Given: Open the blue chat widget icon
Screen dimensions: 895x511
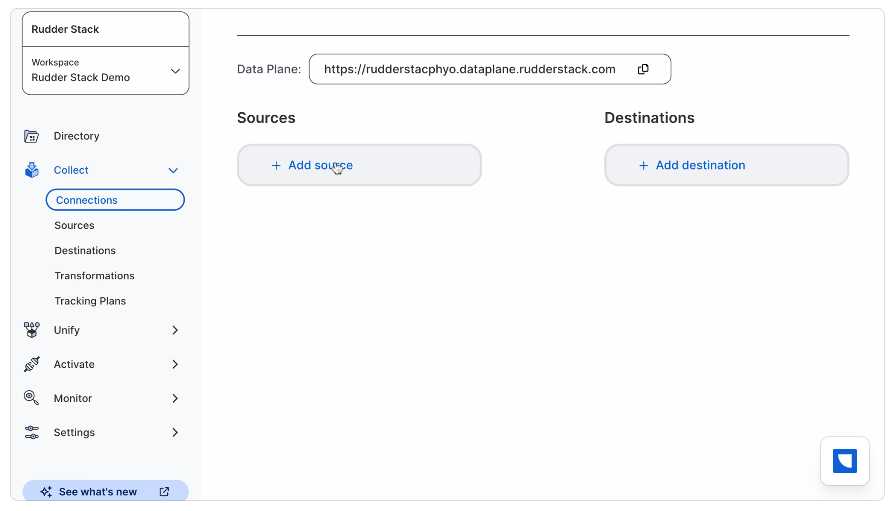Looking at the screenshot, I should point(845,461).
